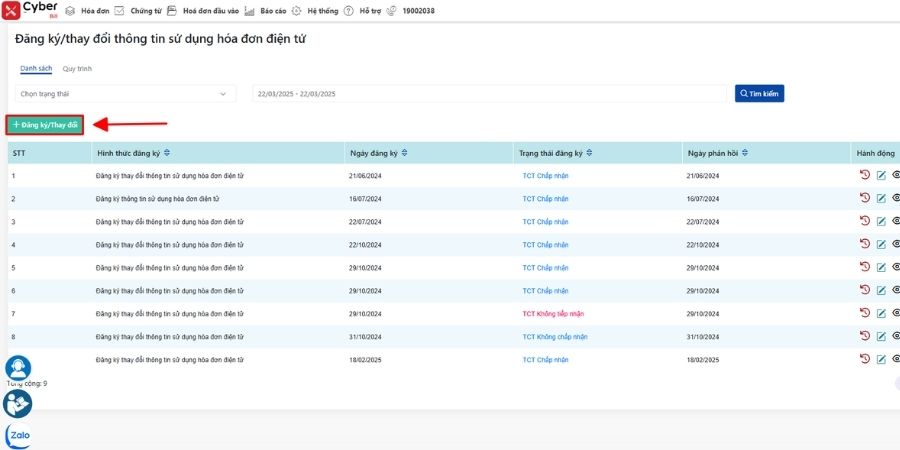This screenshot has height=450, width=900.
Task: Click the edit icon in row 3
Action: click(881, 221)
